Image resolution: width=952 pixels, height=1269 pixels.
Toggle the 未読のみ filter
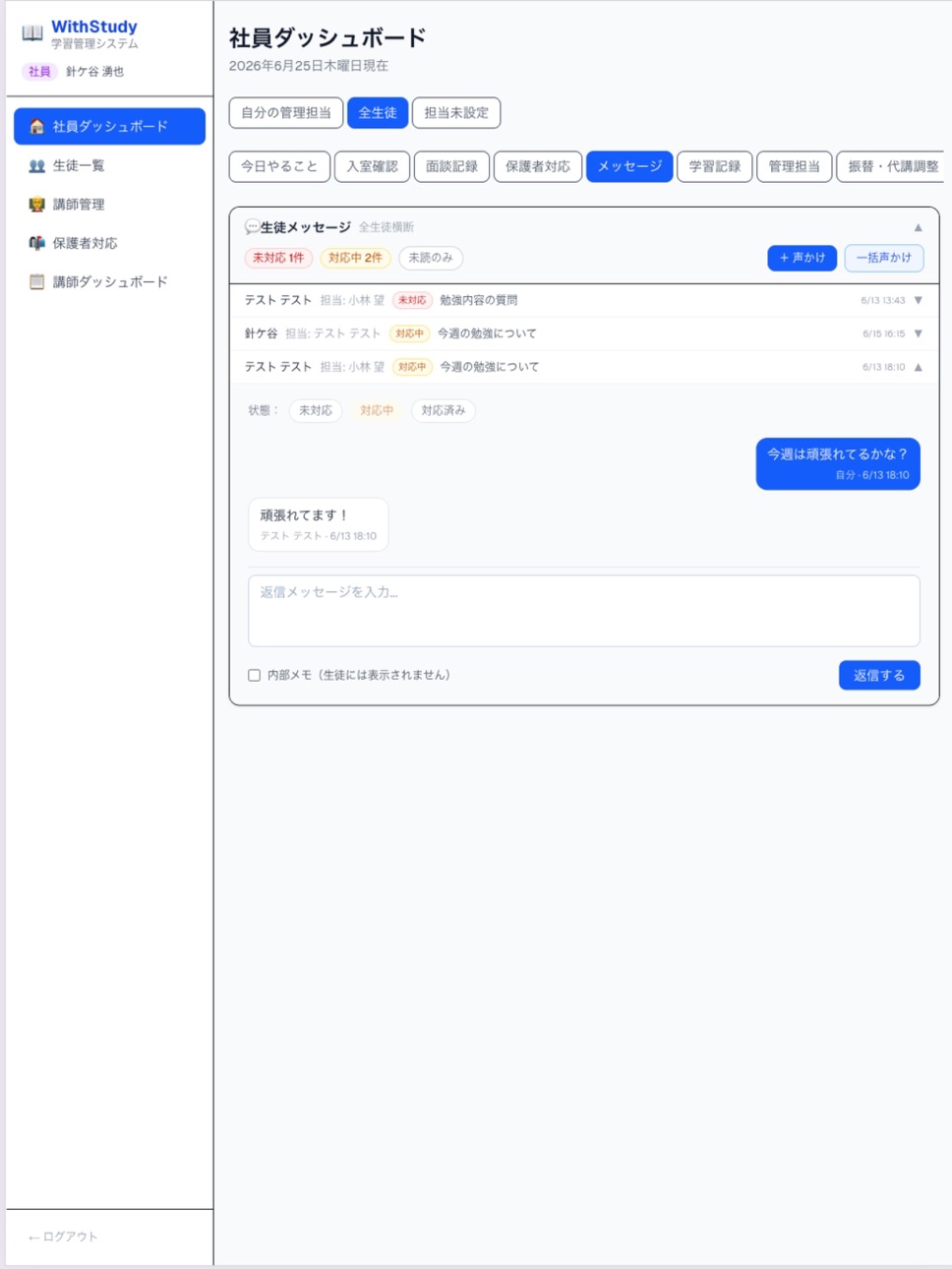point(431,258)
